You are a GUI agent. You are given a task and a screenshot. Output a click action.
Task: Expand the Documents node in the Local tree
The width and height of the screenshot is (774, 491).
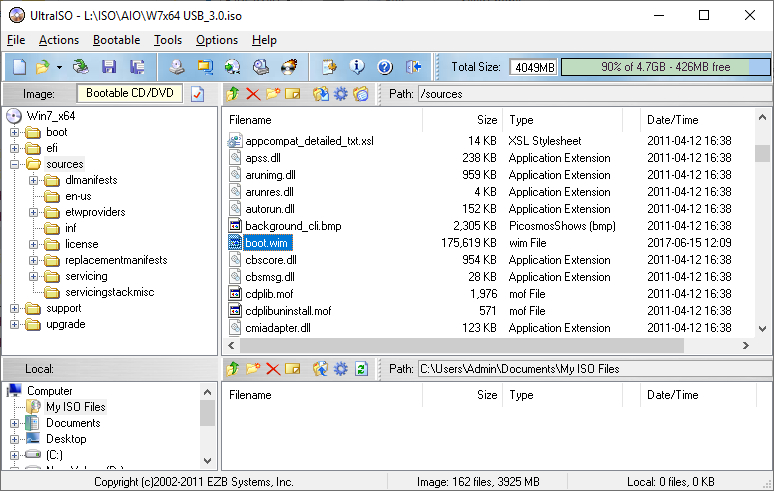[x=14, y=423]
